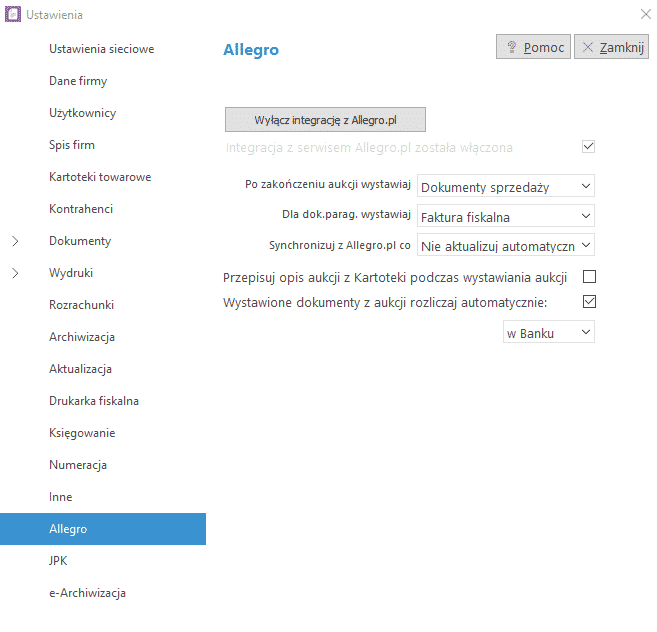Select Drukarka fiskalna in sidebar
Image resolution: width=657 pixels, height=632 pixels.
click(94, 401)
